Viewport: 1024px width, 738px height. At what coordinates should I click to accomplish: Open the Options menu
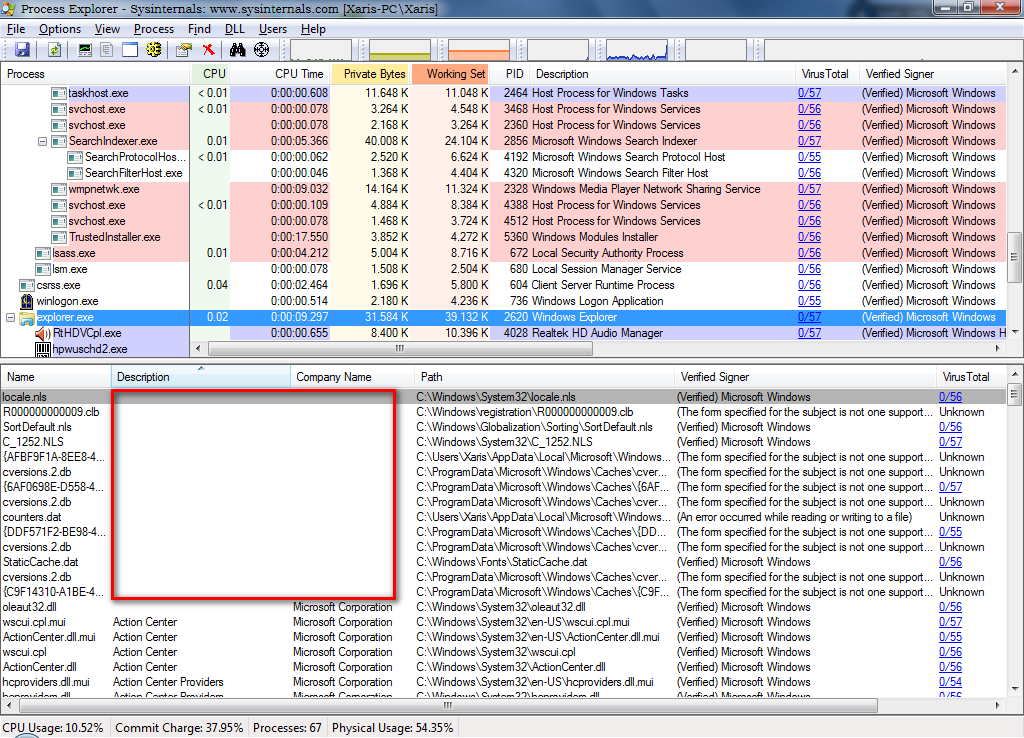(60, 29)
